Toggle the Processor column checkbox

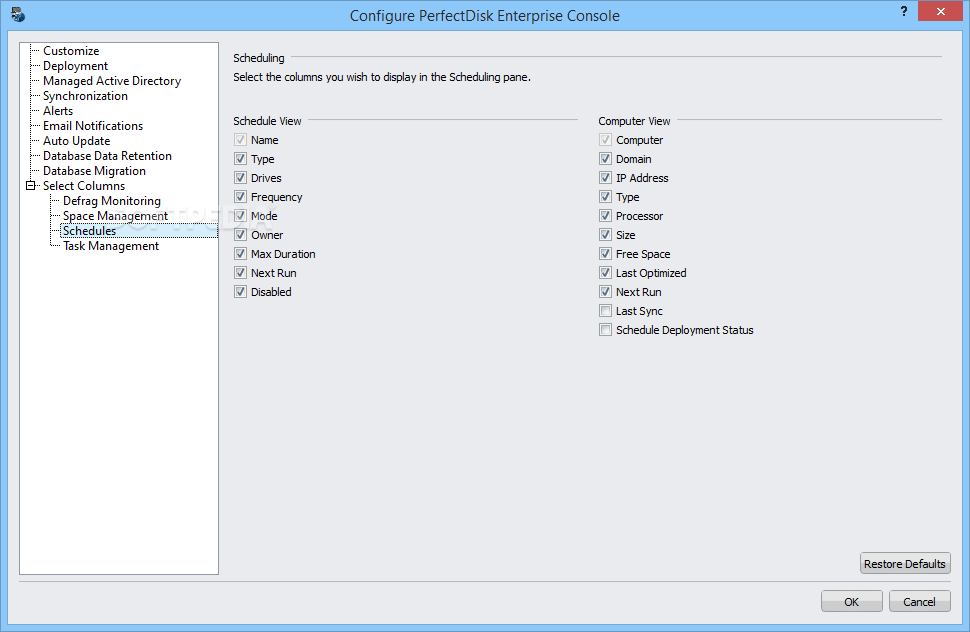point(606,216)
